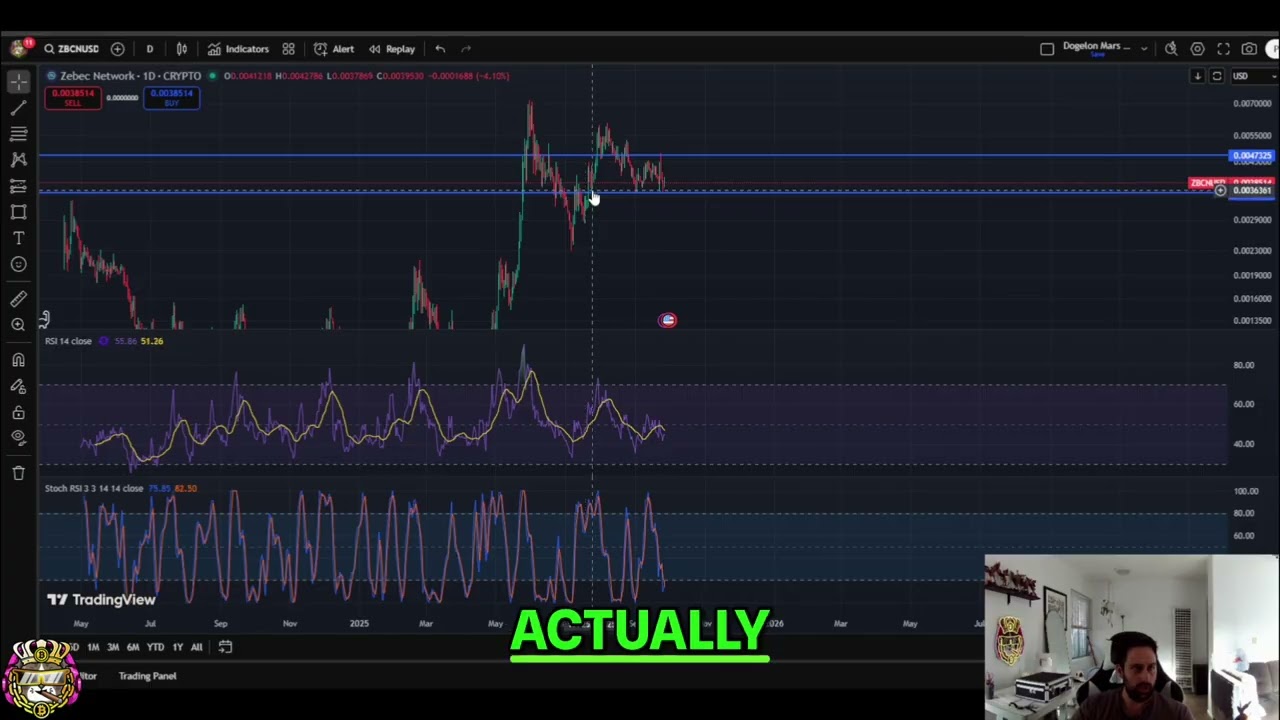Viewport: 1280px width, 720px height.
Task: Select the trend line drawing tool
Action: pyautogui.click(x=18, y=107)
